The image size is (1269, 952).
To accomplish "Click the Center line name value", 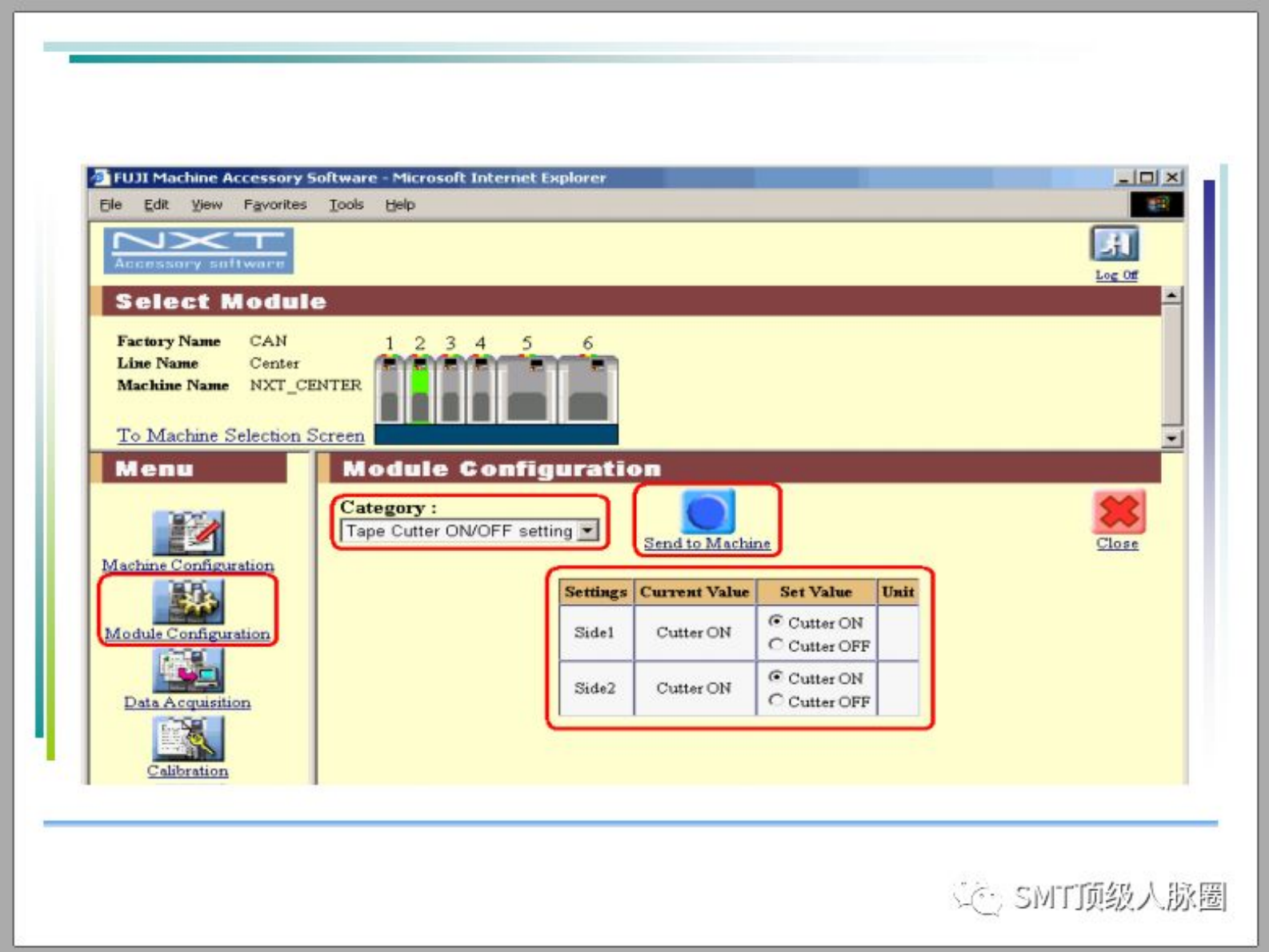I will click(274, 363).
